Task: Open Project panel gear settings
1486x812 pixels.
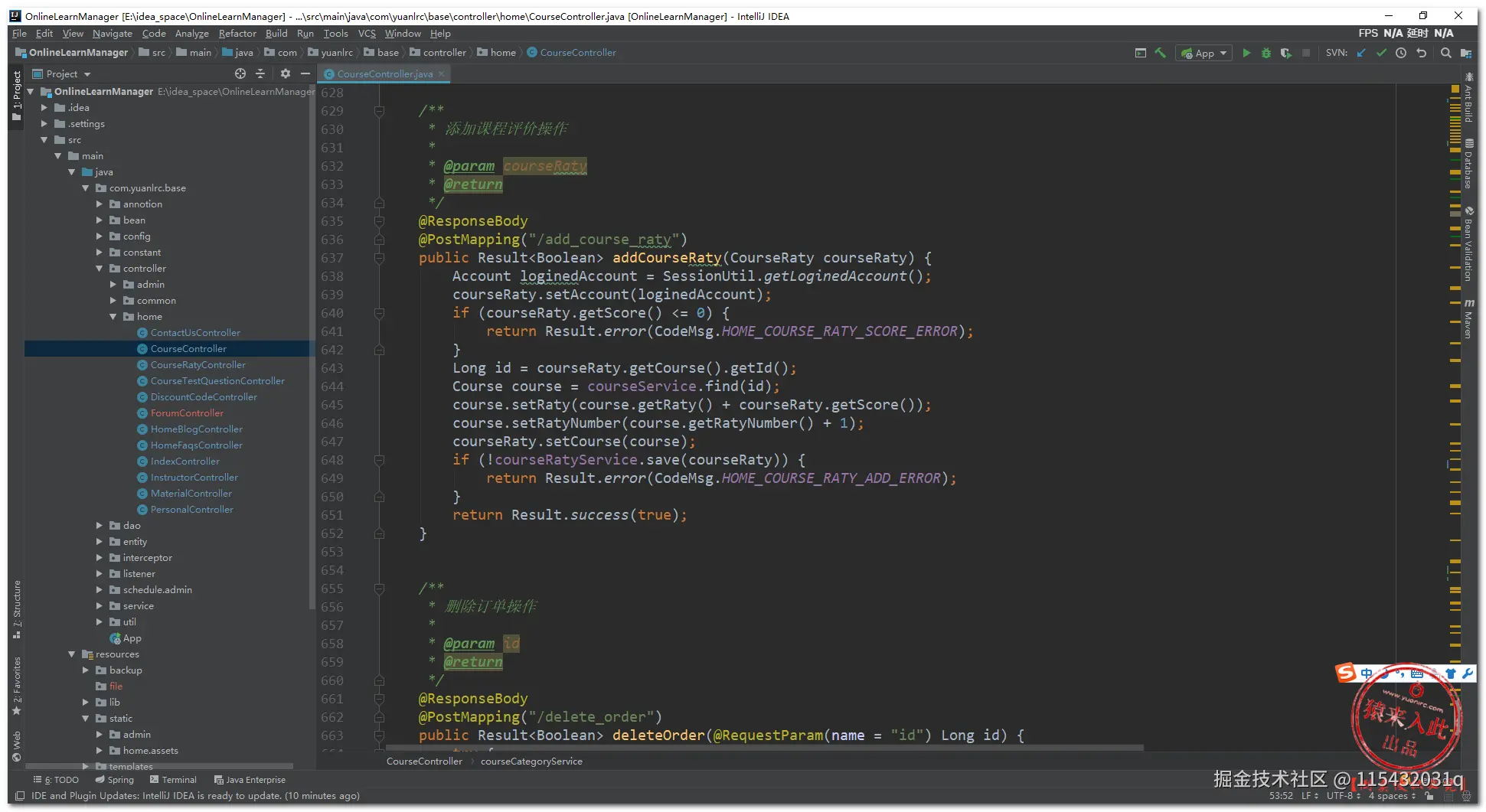Action: click(285, 73)
